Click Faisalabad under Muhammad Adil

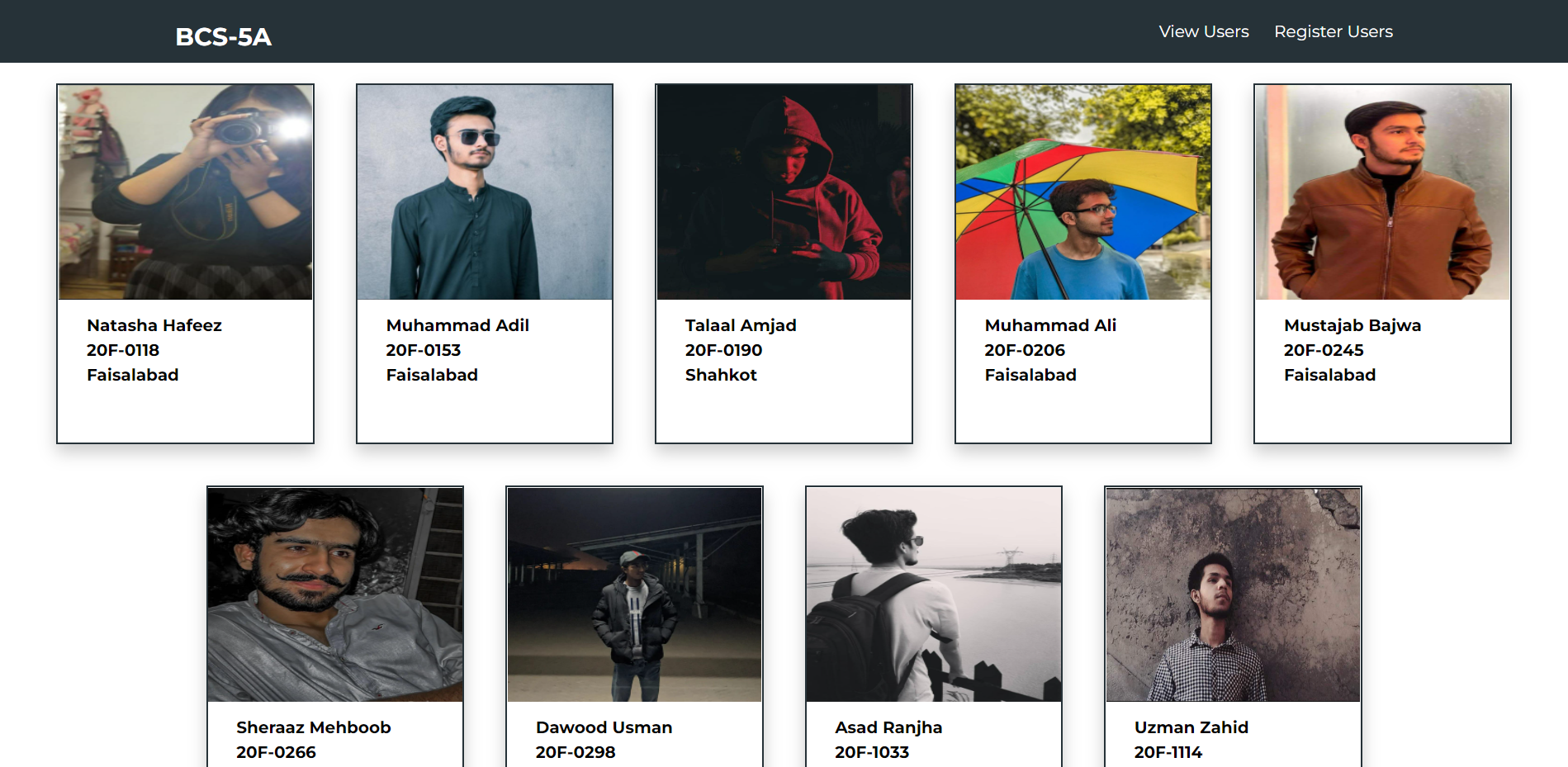pyautogui.click(x=432, y=375)
